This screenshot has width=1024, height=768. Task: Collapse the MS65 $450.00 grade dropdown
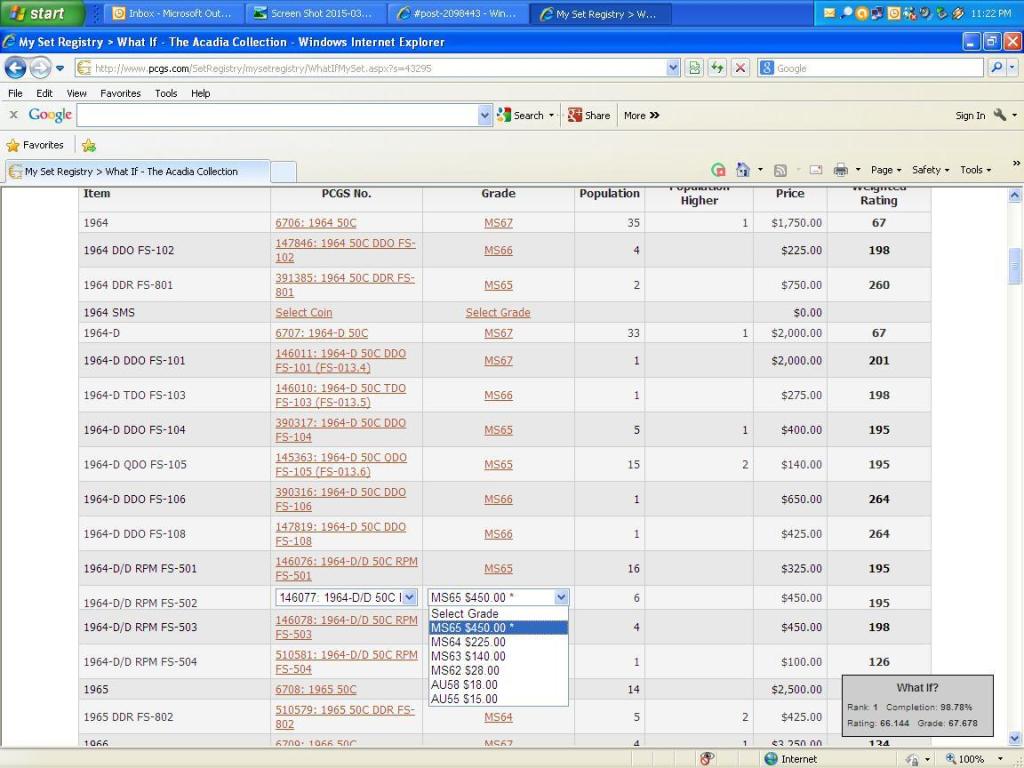[x=561, y=597]
